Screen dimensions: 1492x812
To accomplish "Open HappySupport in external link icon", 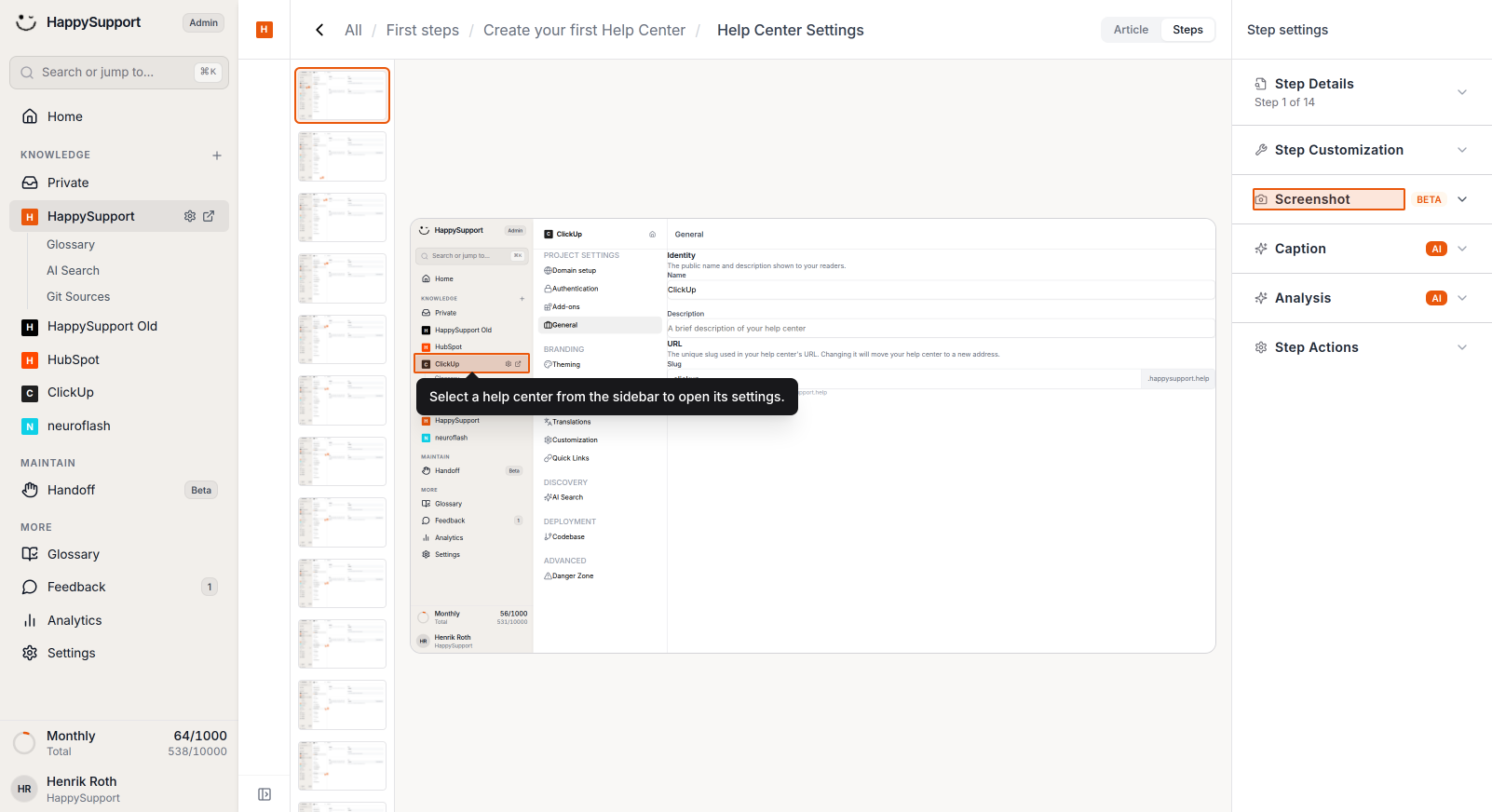I will [x=209, y=216].
